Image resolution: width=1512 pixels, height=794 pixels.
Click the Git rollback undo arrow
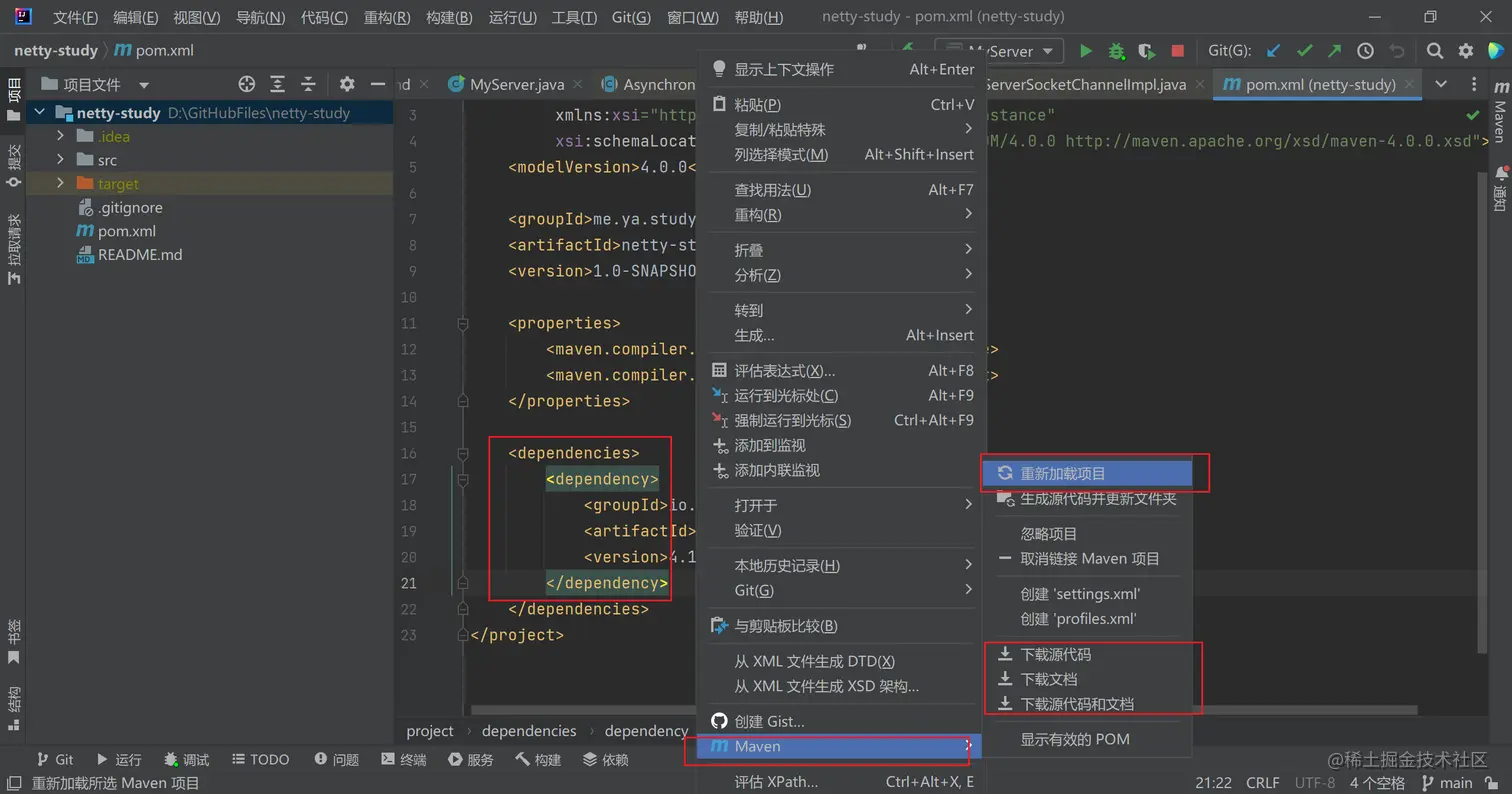point(1397,51)
